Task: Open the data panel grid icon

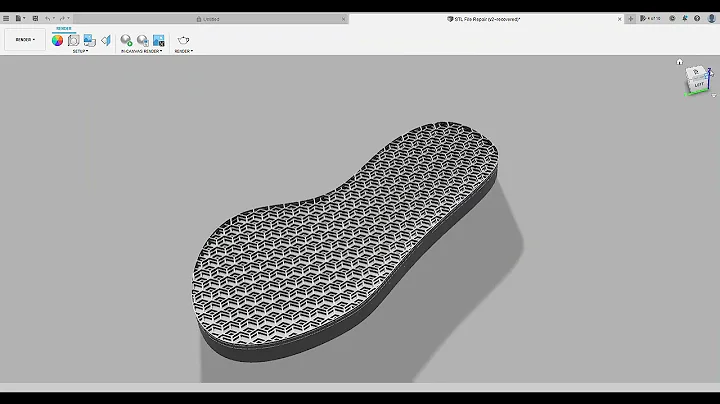Action: click(x=6, y=18)
